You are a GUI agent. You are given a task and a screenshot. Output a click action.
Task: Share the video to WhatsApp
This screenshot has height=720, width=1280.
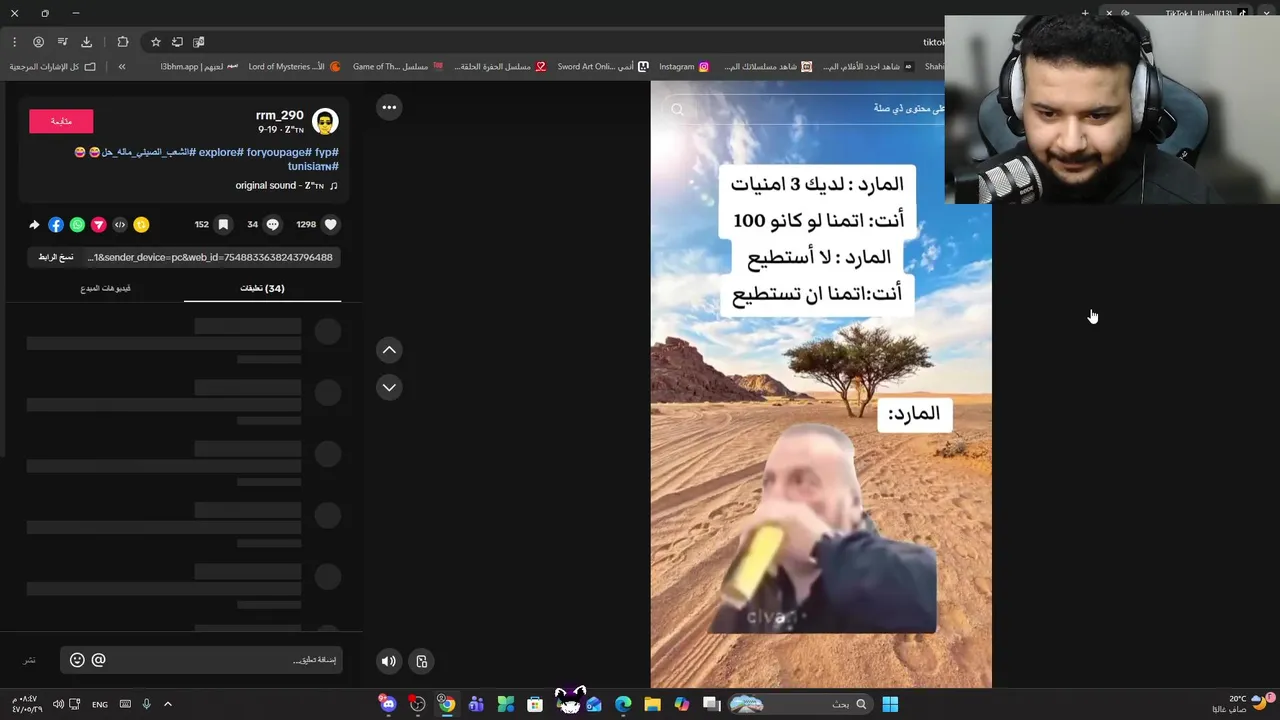(77, 225)
